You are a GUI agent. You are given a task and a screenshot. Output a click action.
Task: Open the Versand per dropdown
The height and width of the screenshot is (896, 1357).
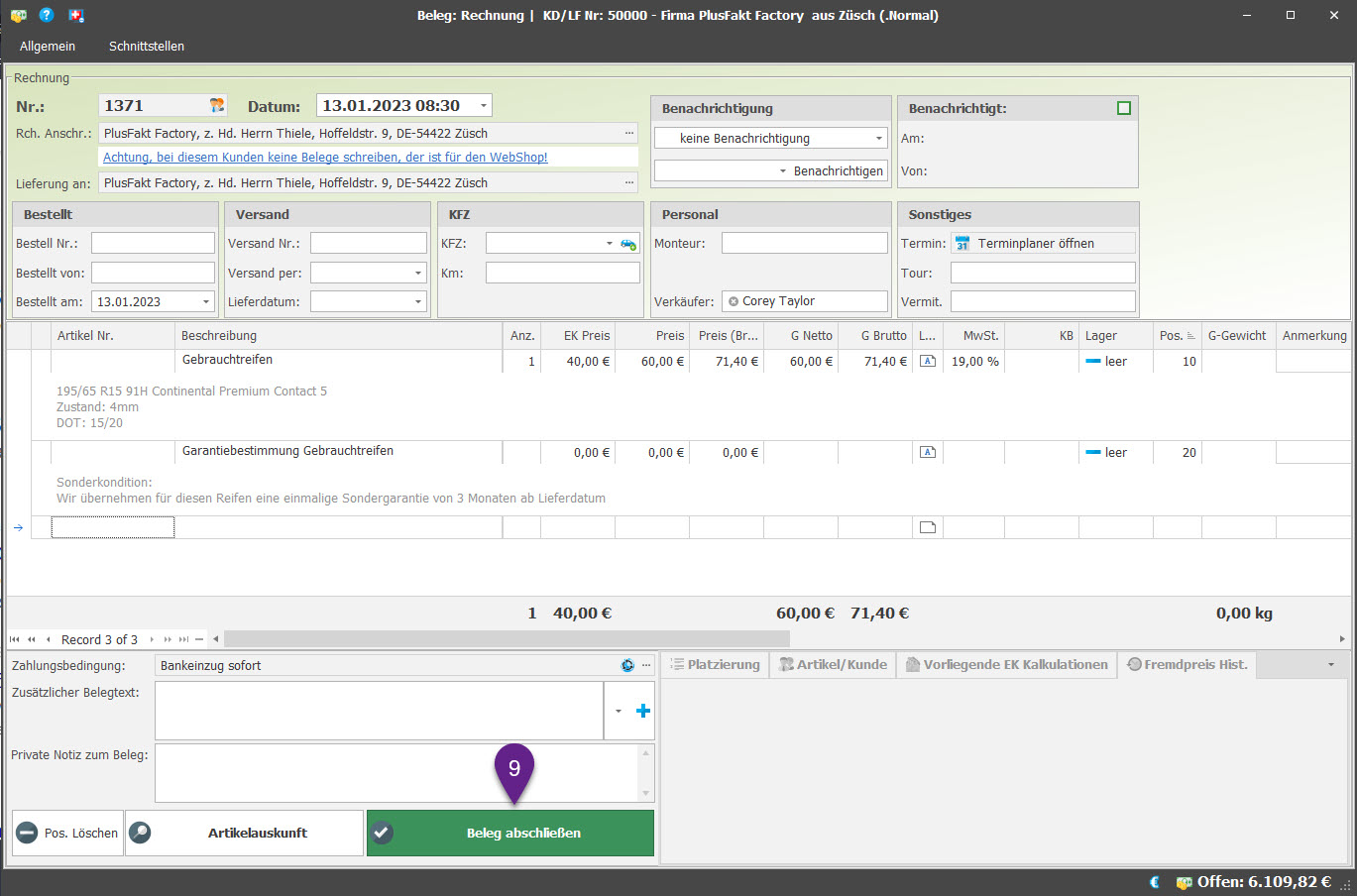point(418,273)
